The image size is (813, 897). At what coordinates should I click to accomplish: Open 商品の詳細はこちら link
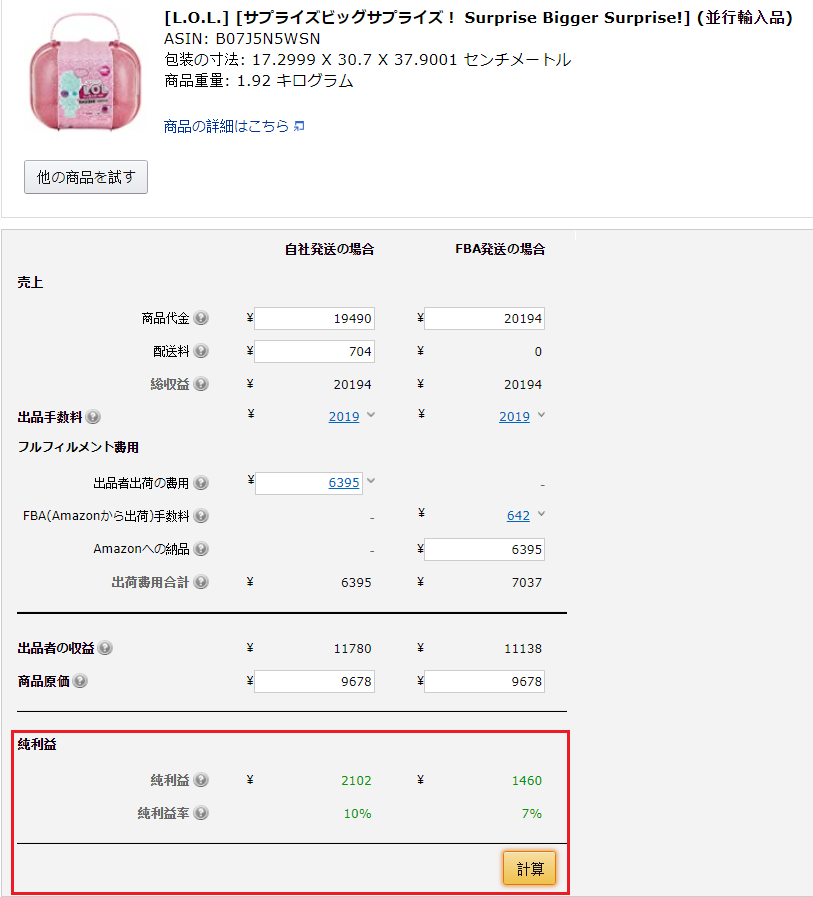point(227,126)
